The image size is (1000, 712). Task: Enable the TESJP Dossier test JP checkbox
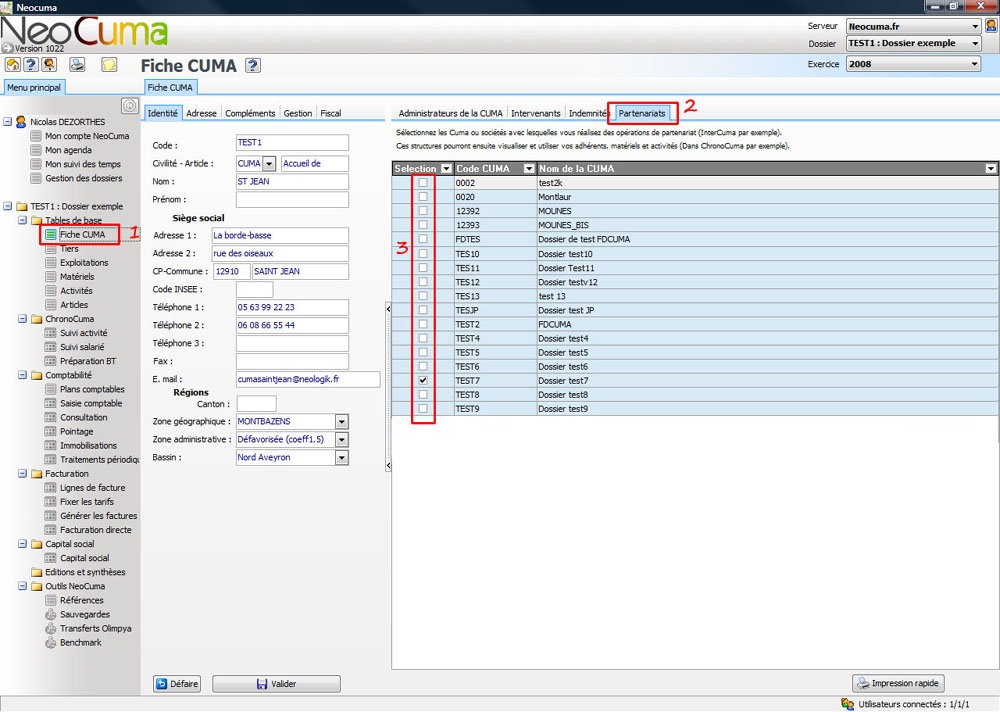click(x=423, y=310)
